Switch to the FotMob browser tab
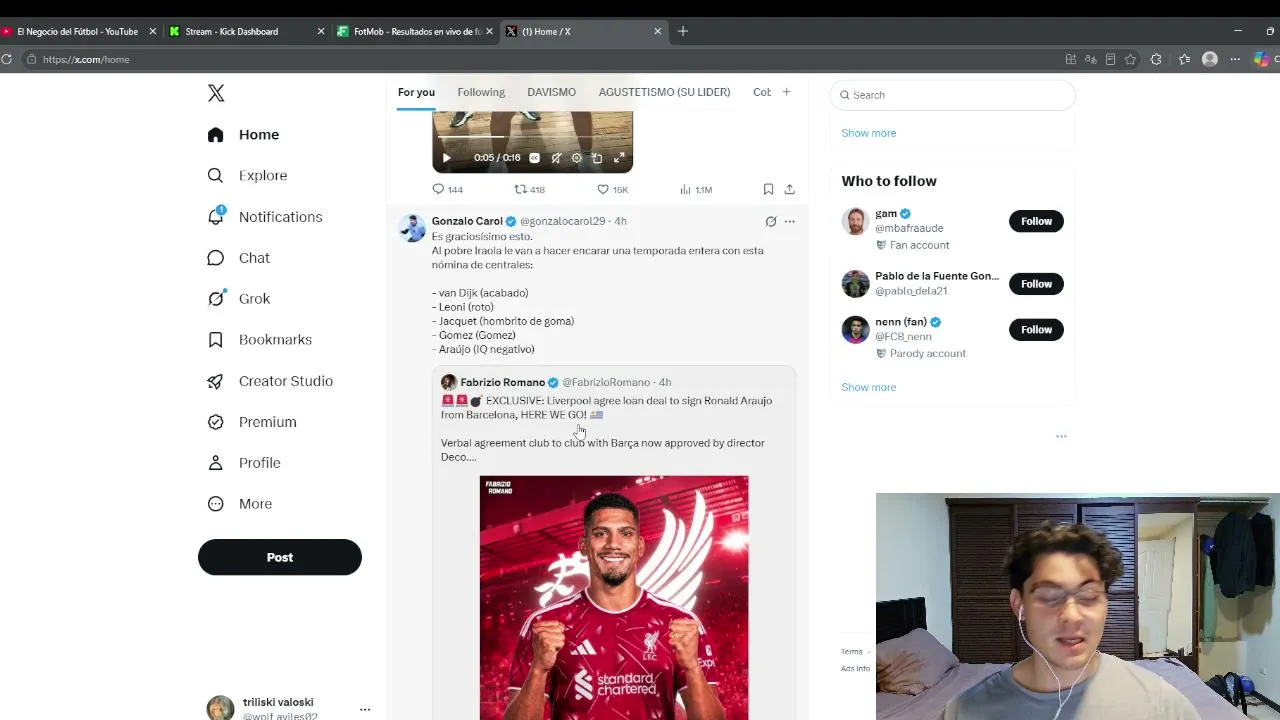This screenshot has height=720, width=1280. pyautogui.click(x=415, y=31)
